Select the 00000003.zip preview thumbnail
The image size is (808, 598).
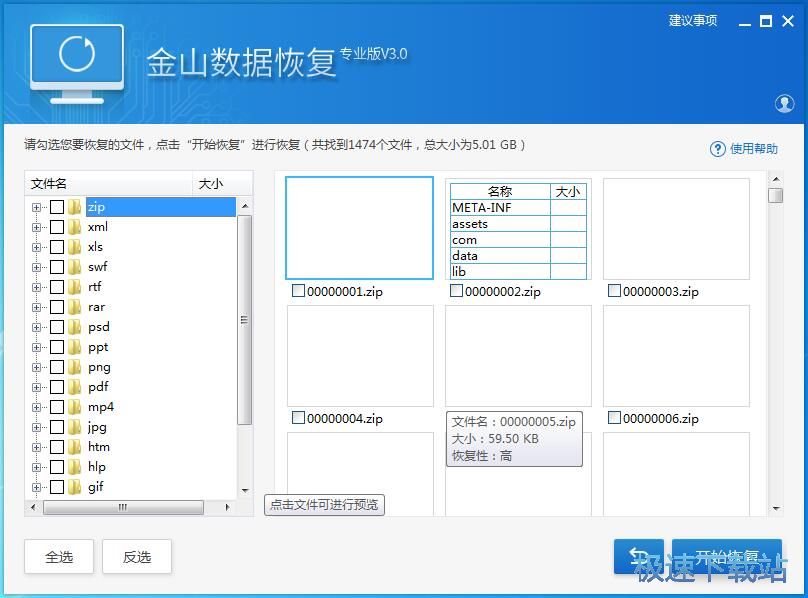pos(676,229)
